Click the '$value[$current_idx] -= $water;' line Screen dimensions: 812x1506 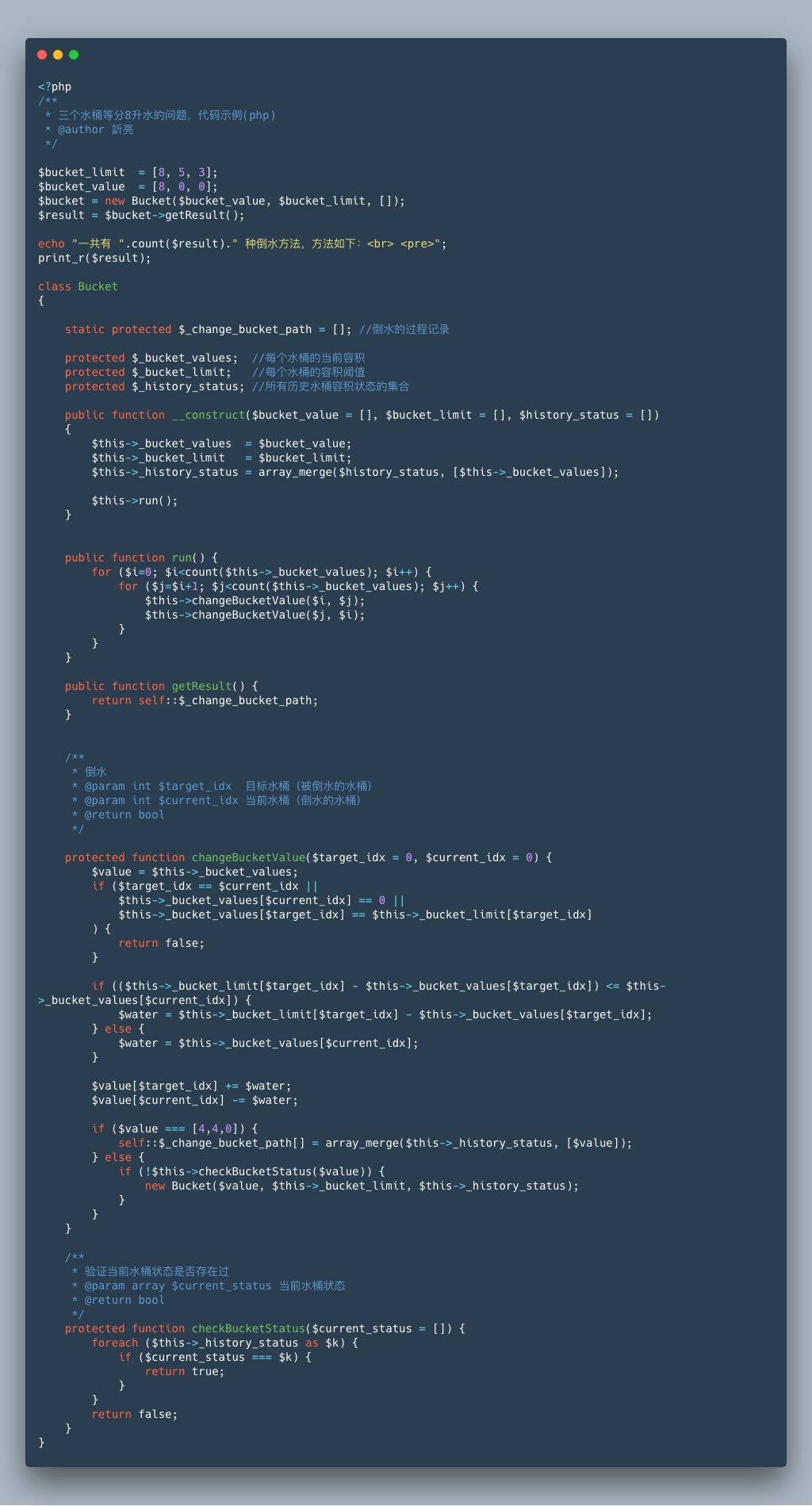click(195, 1100)
